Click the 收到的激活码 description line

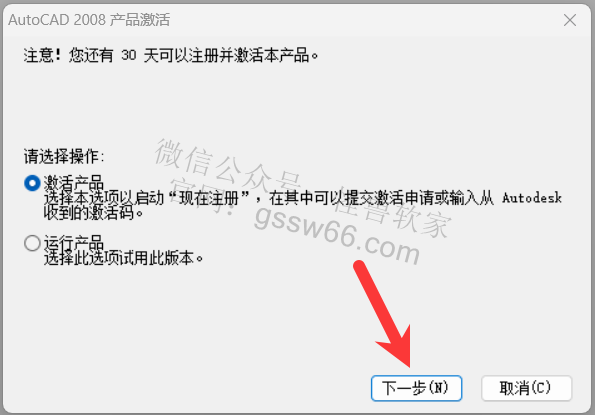click(x=93, y=213)
